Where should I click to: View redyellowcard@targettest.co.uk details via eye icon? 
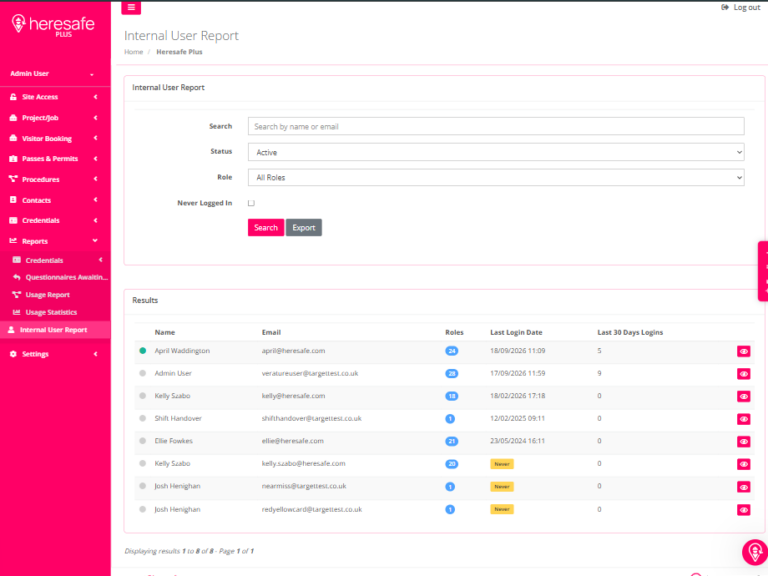coord(744,510)
